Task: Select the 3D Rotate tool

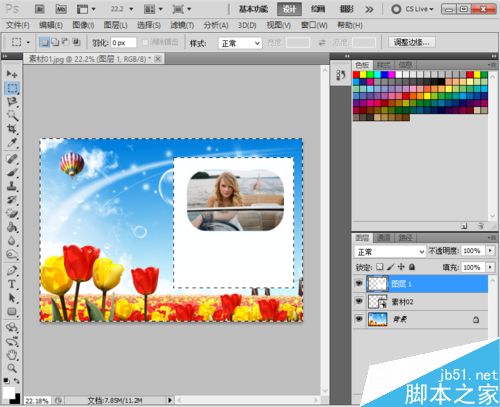Action: [x=12, y=327]
